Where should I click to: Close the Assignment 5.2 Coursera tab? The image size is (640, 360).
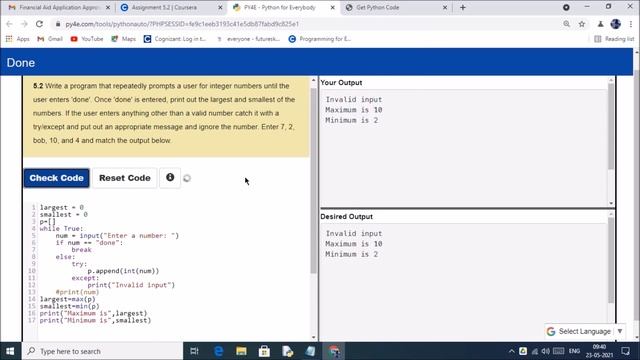[220, 7]
